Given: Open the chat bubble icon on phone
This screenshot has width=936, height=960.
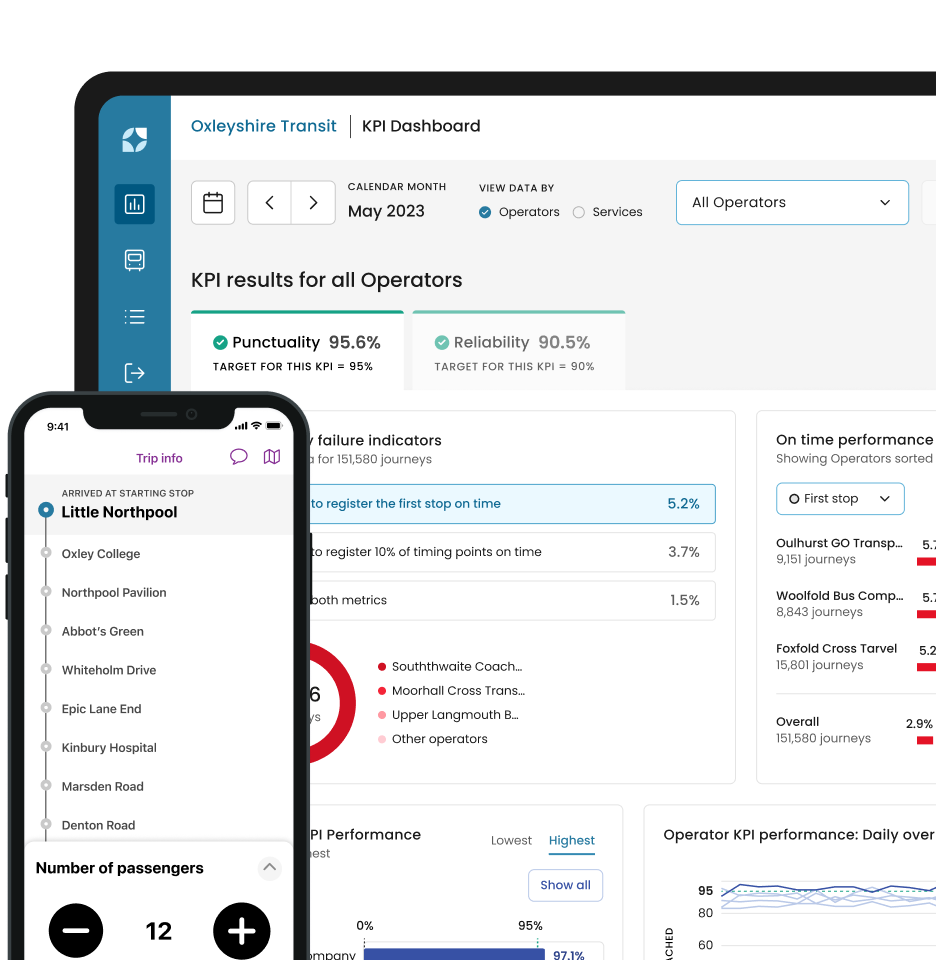Looking at the screenshot, I should [x=238, y=457].
